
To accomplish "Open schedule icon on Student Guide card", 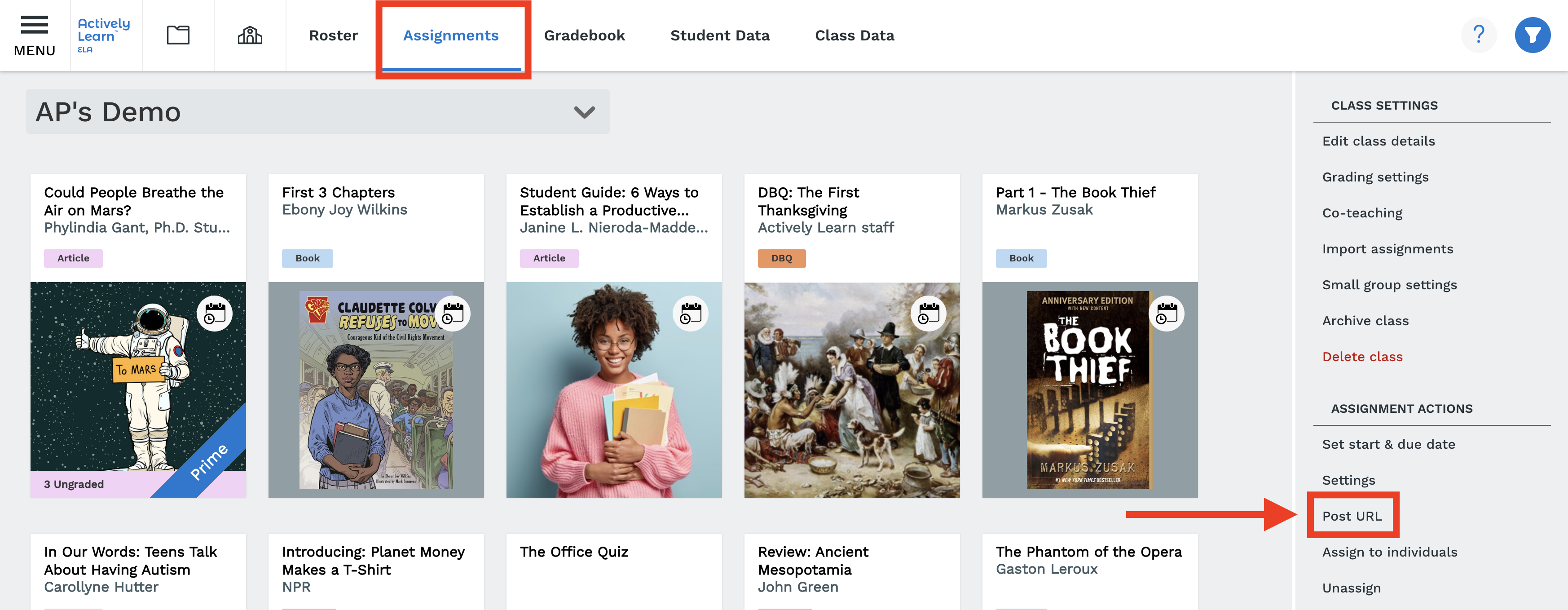I will pyautogui.click(x=690, y=313).
